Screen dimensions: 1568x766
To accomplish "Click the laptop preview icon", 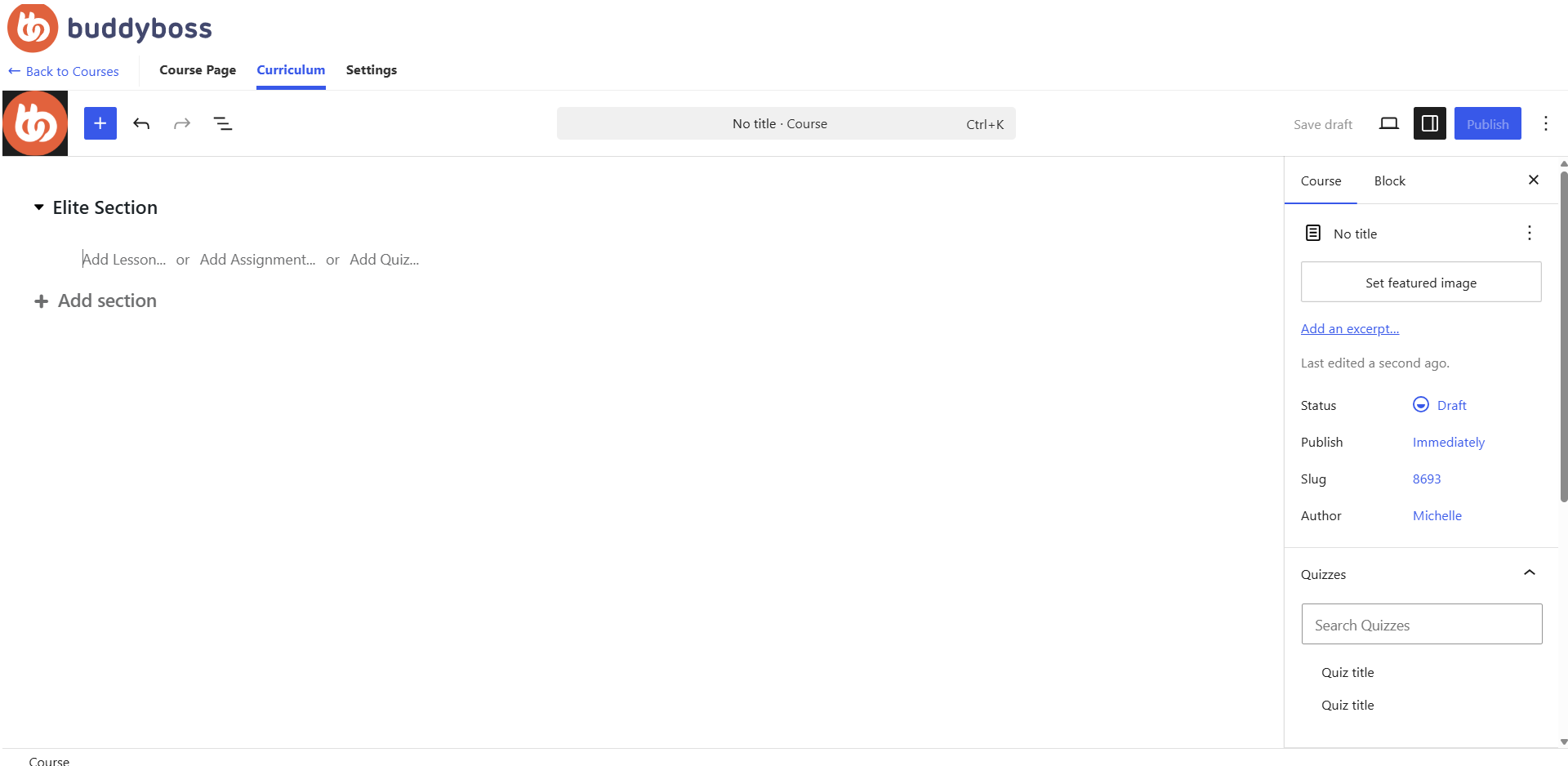I will coord(1389,123).
